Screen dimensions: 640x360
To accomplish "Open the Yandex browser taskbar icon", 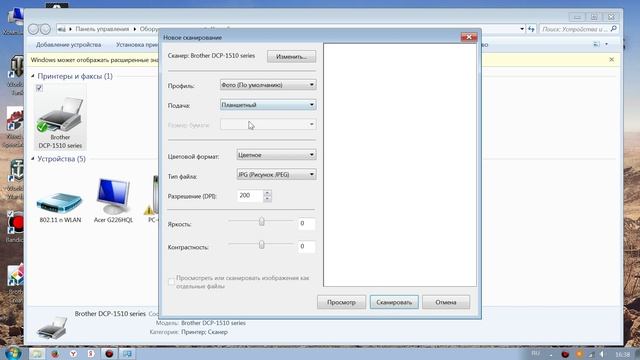I will tap(73, 353).
